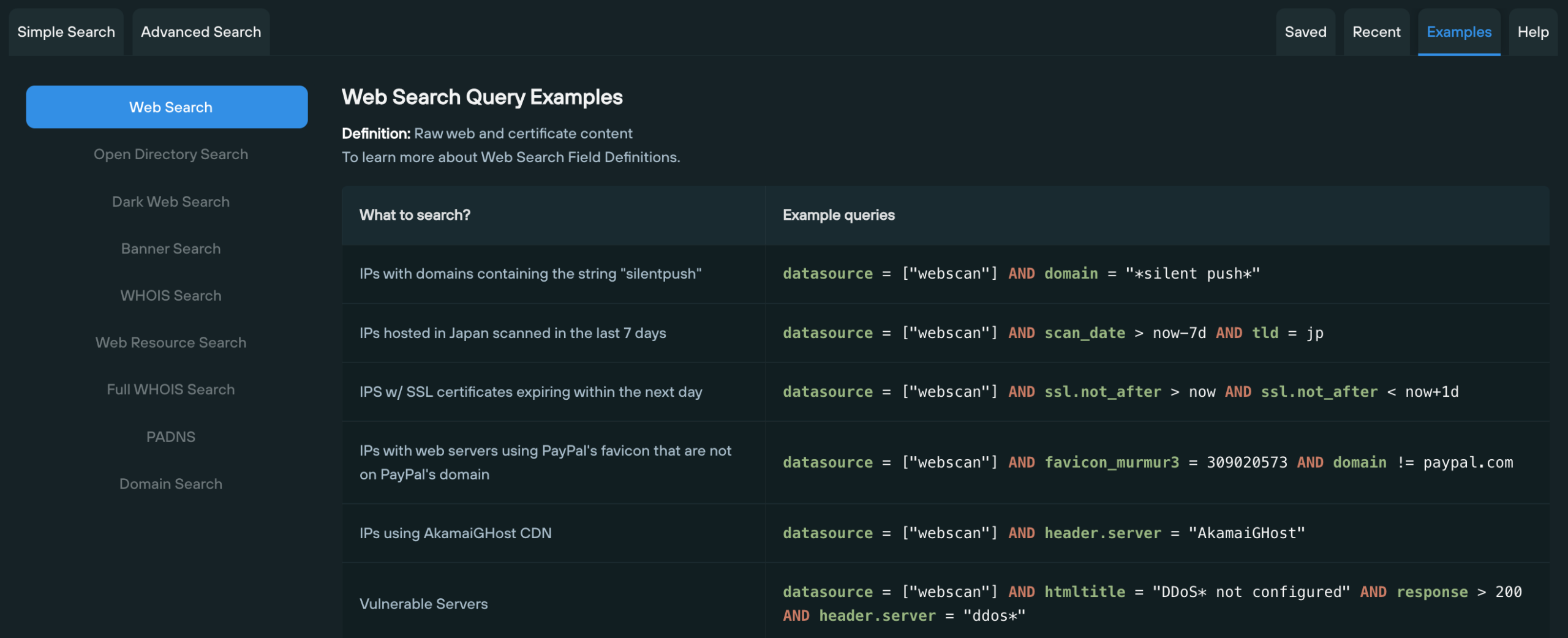Select Full WHOIS Search category

point(171,389)
